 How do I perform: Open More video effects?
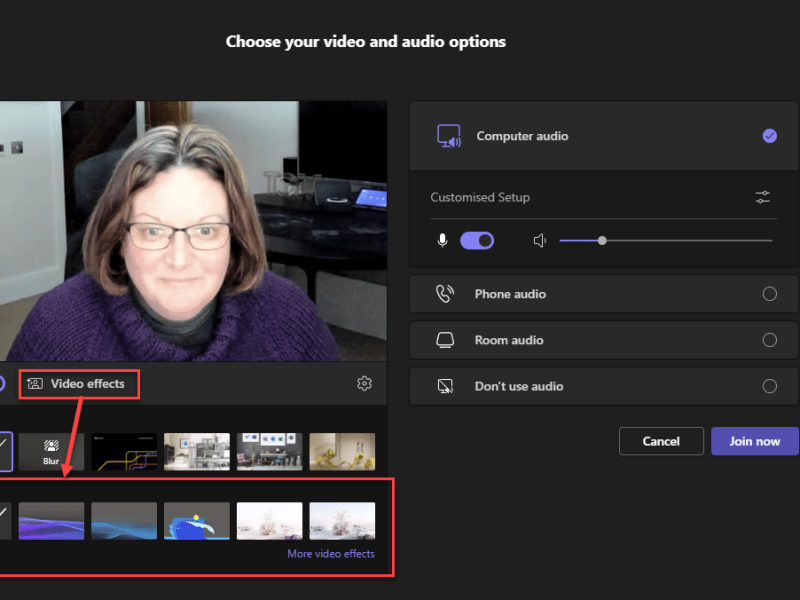click(331, 552)
